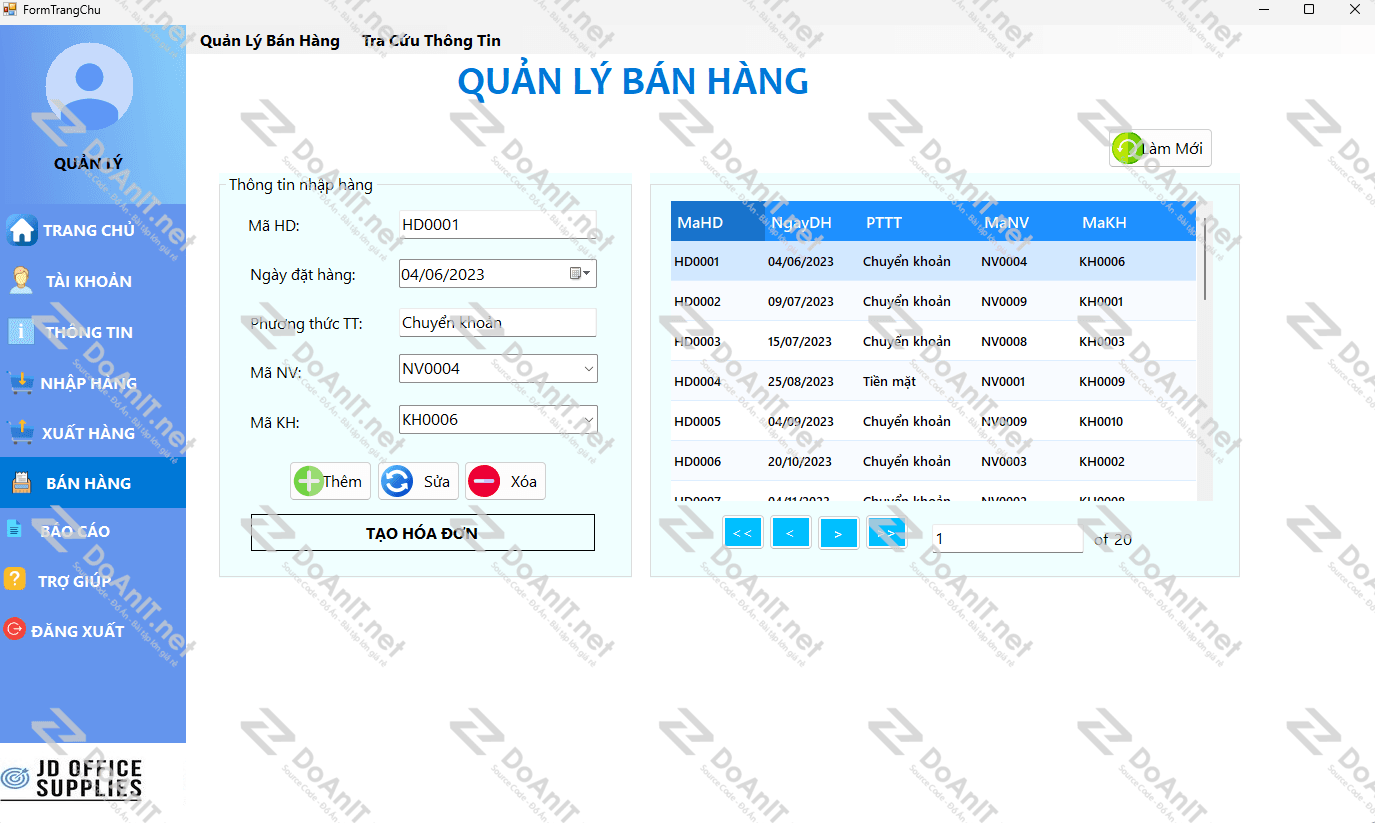Click the cart icon beside XUẤT HÀNG
Viewport: 1375px width, 823px height.
pos(21,432)
